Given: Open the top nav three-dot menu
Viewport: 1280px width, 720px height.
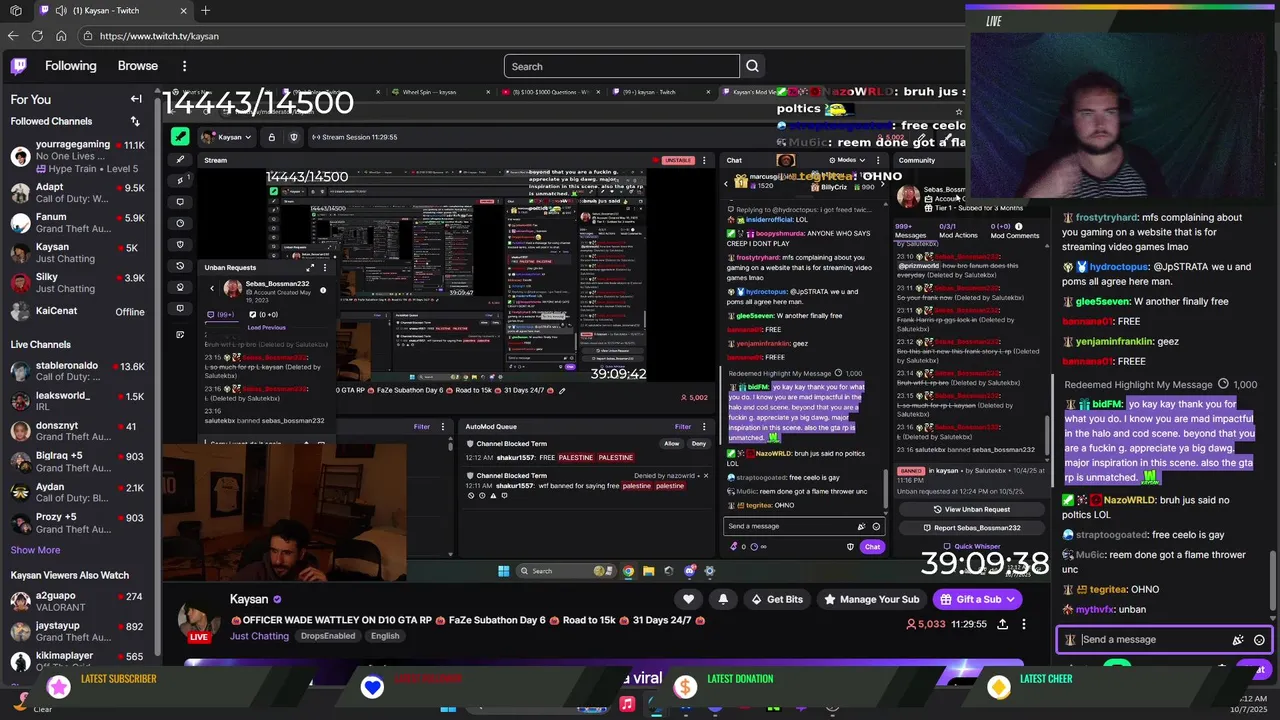Looking at the screenshot, I should [184, 66].
